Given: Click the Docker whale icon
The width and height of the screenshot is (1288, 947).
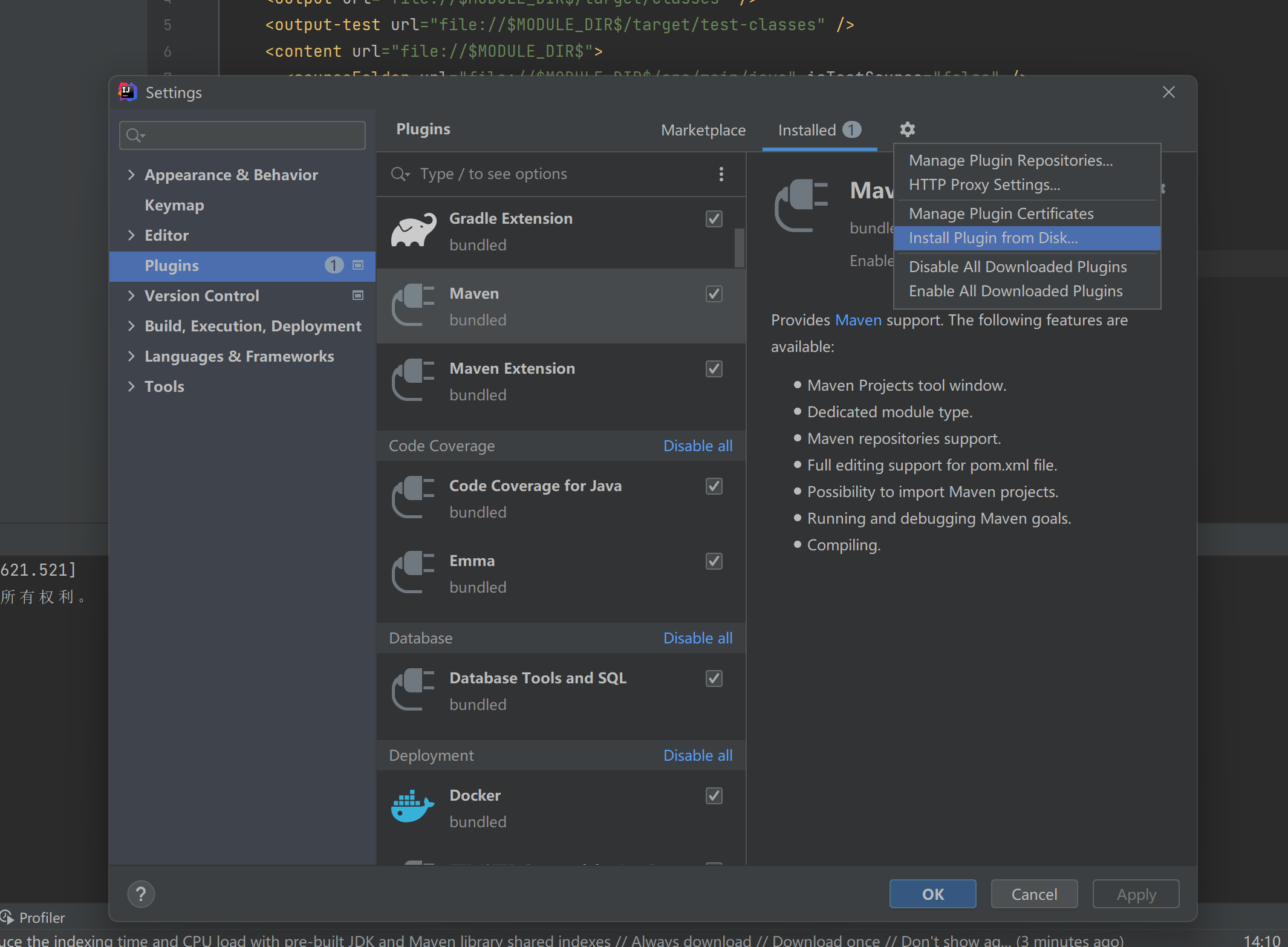Looking at the screenshot, I should click(x=414, y=807).
